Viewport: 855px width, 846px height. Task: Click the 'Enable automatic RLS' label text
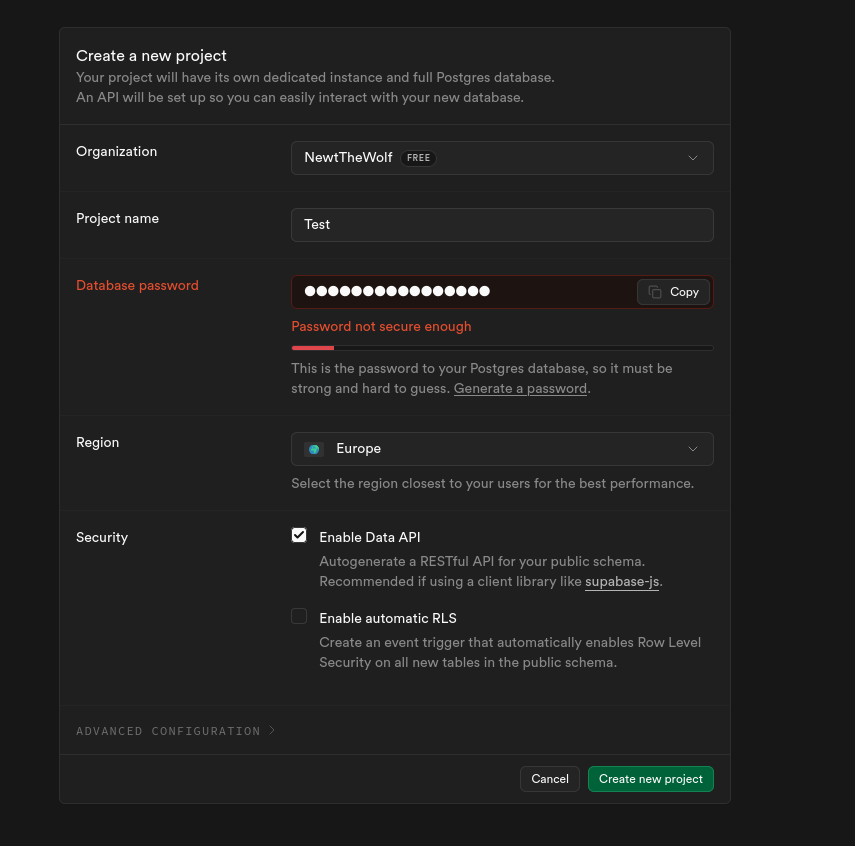[388, 618]
